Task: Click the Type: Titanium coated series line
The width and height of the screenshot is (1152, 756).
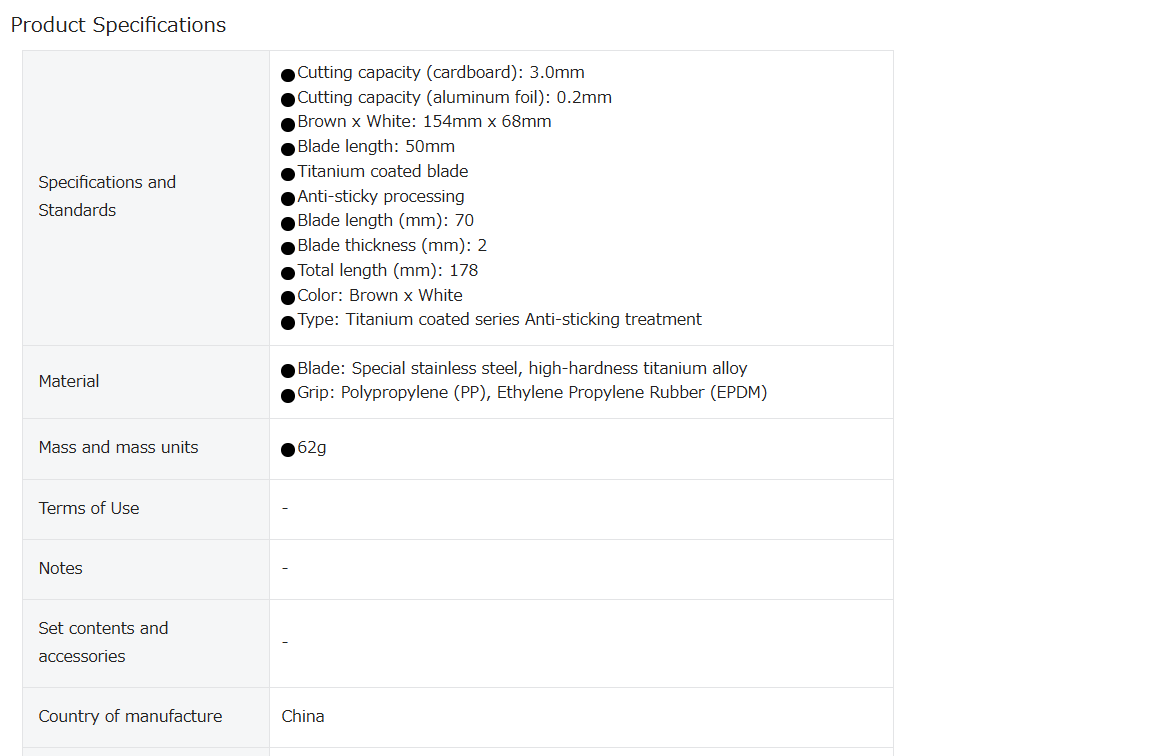Action: pyautogui.click(x=492, y=320)
